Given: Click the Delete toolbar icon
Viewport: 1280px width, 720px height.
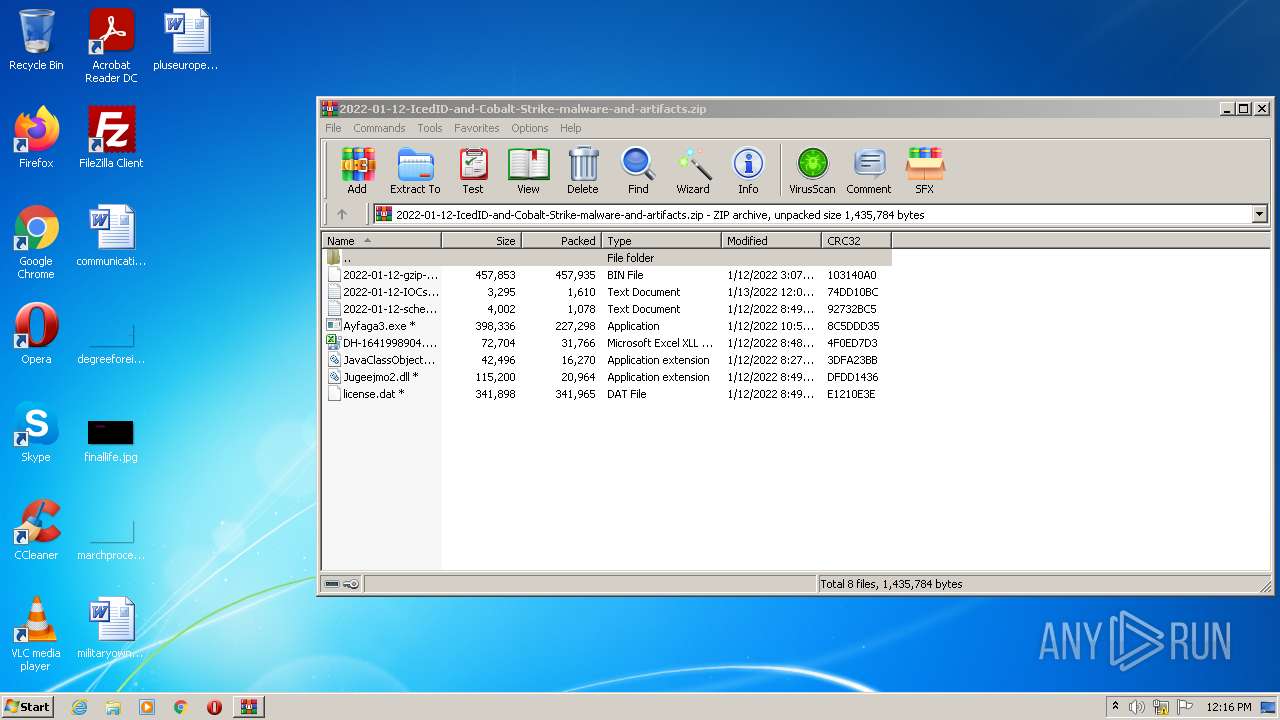Looking at the screenshot, I should tap(583, 171).
